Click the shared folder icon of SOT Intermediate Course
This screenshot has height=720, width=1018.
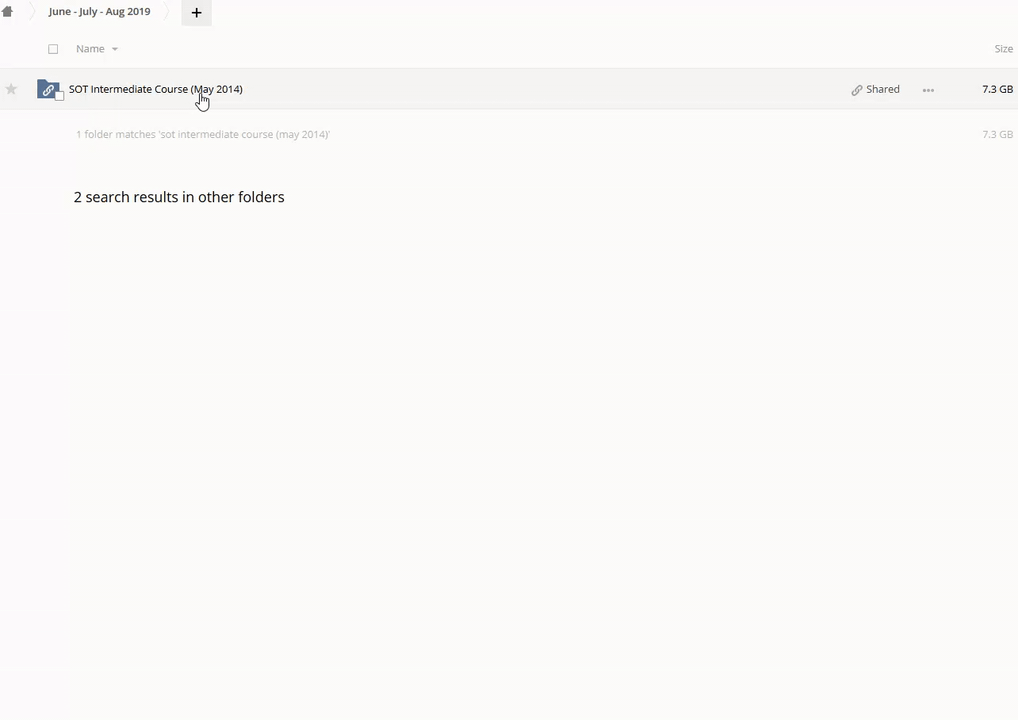click(47, 89)
